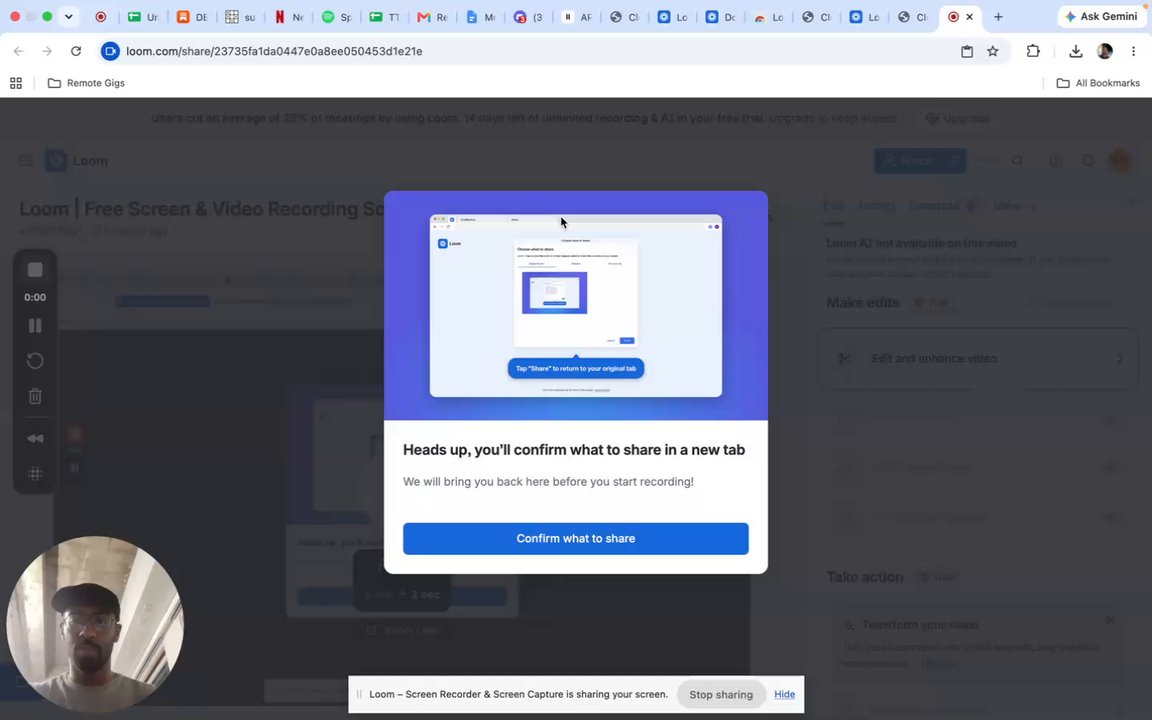
Task: Reload the Loom page
Action: click(76, 51)
